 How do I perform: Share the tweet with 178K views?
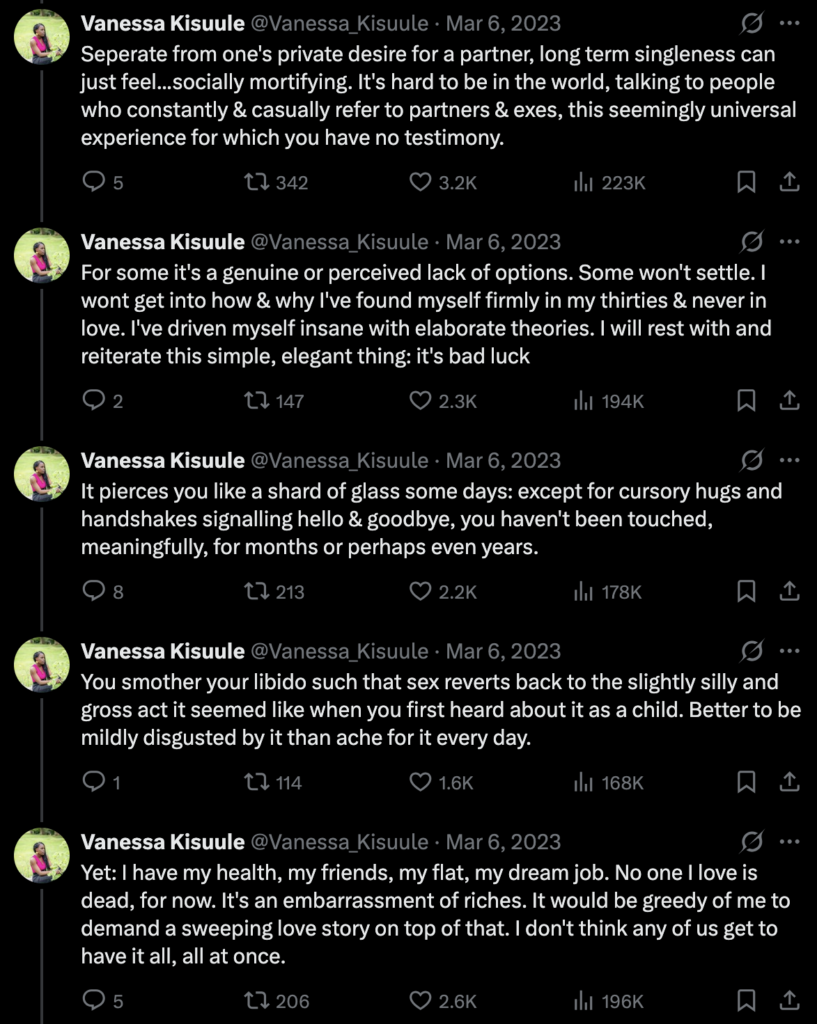pos(788,591)
